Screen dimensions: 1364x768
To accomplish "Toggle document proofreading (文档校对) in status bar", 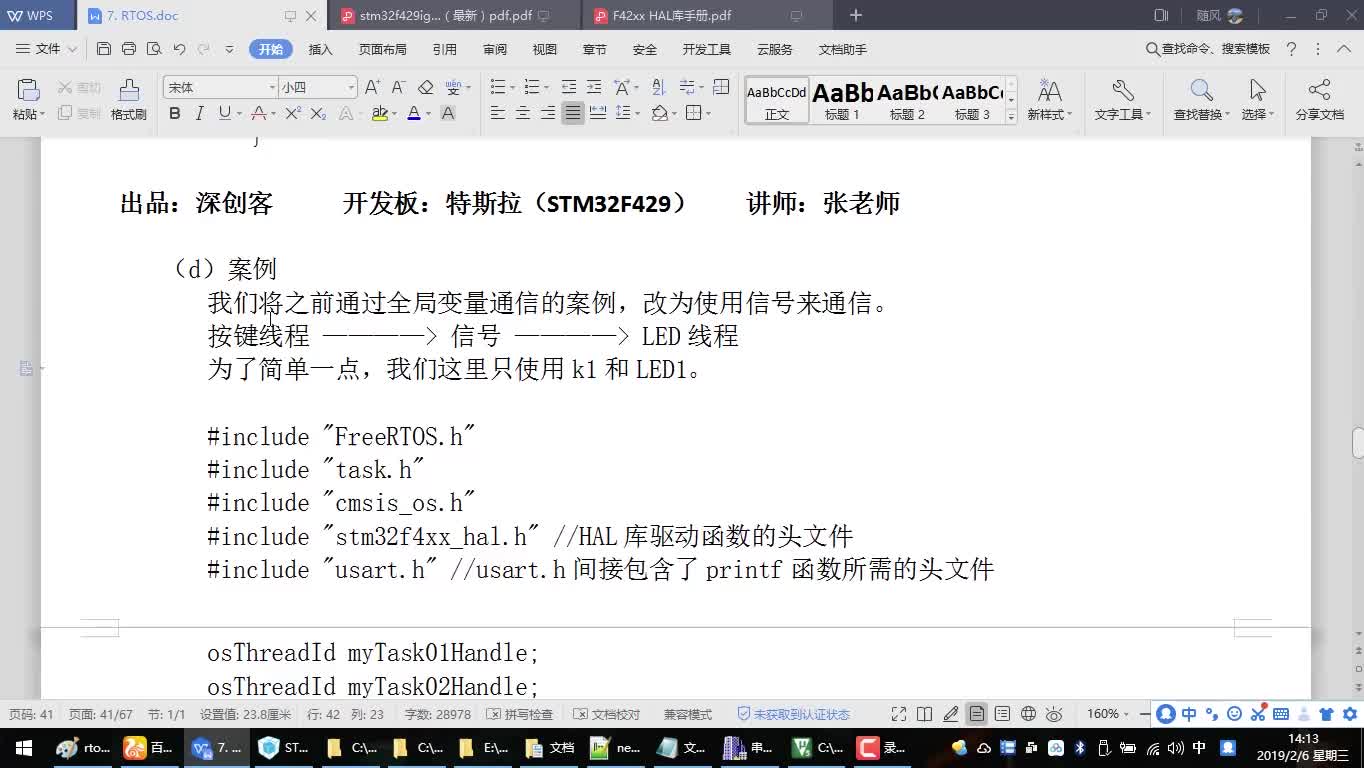I will pyautogui.click(x=607, y=714).
